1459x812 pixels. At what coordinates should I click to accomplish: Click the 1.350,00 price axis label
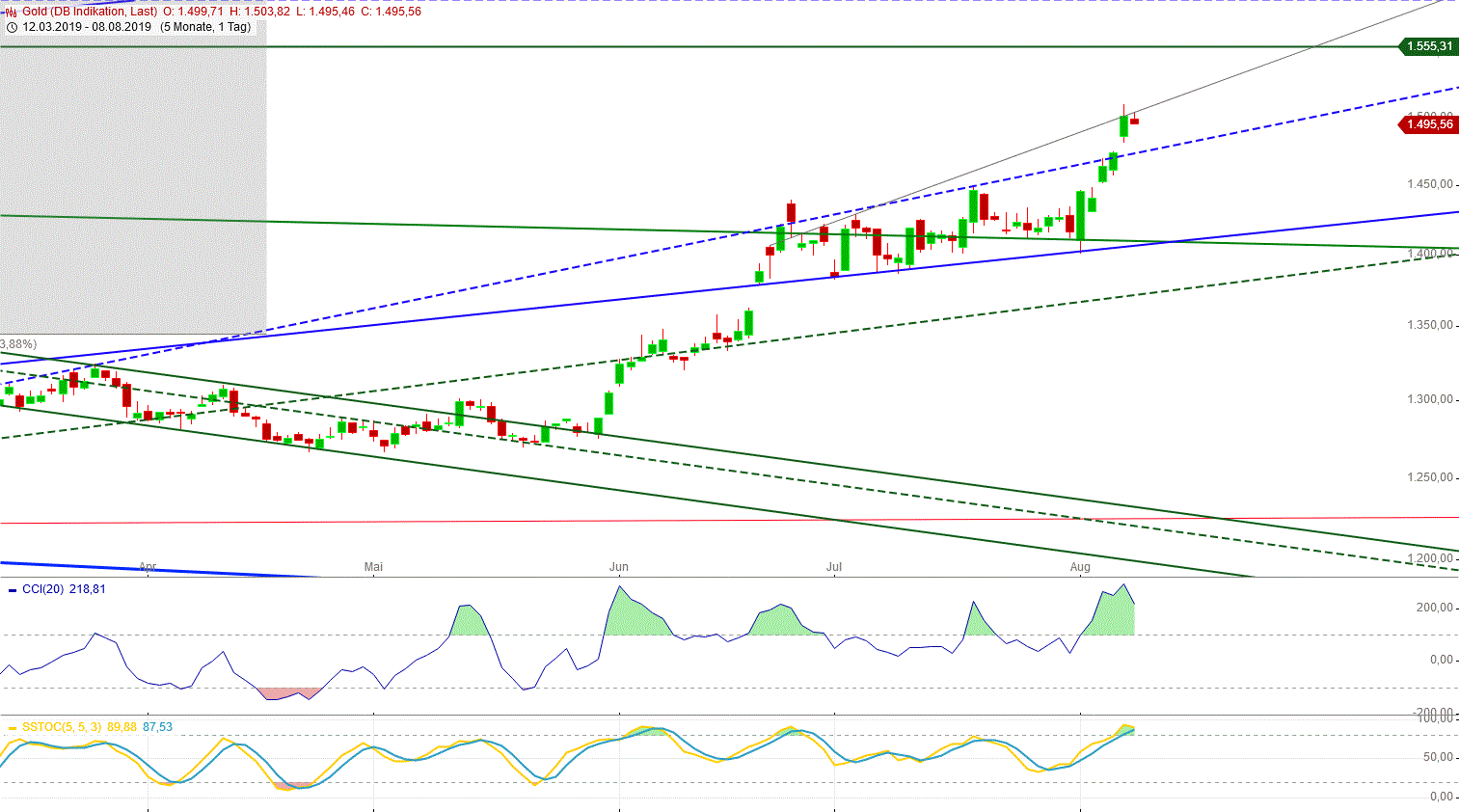pos(1429,325)
